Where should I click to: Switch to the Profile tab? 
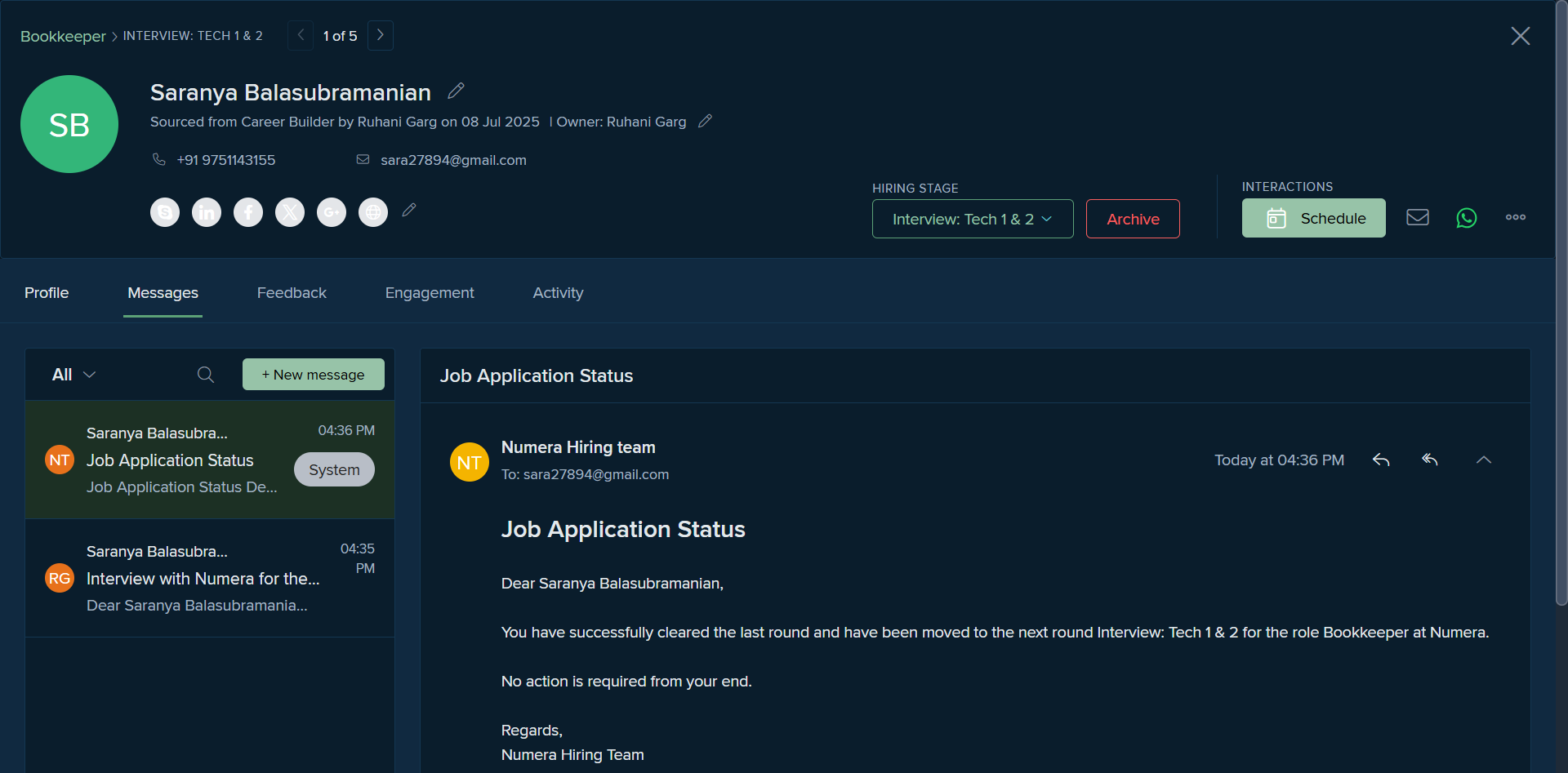(x=47, y=293)
